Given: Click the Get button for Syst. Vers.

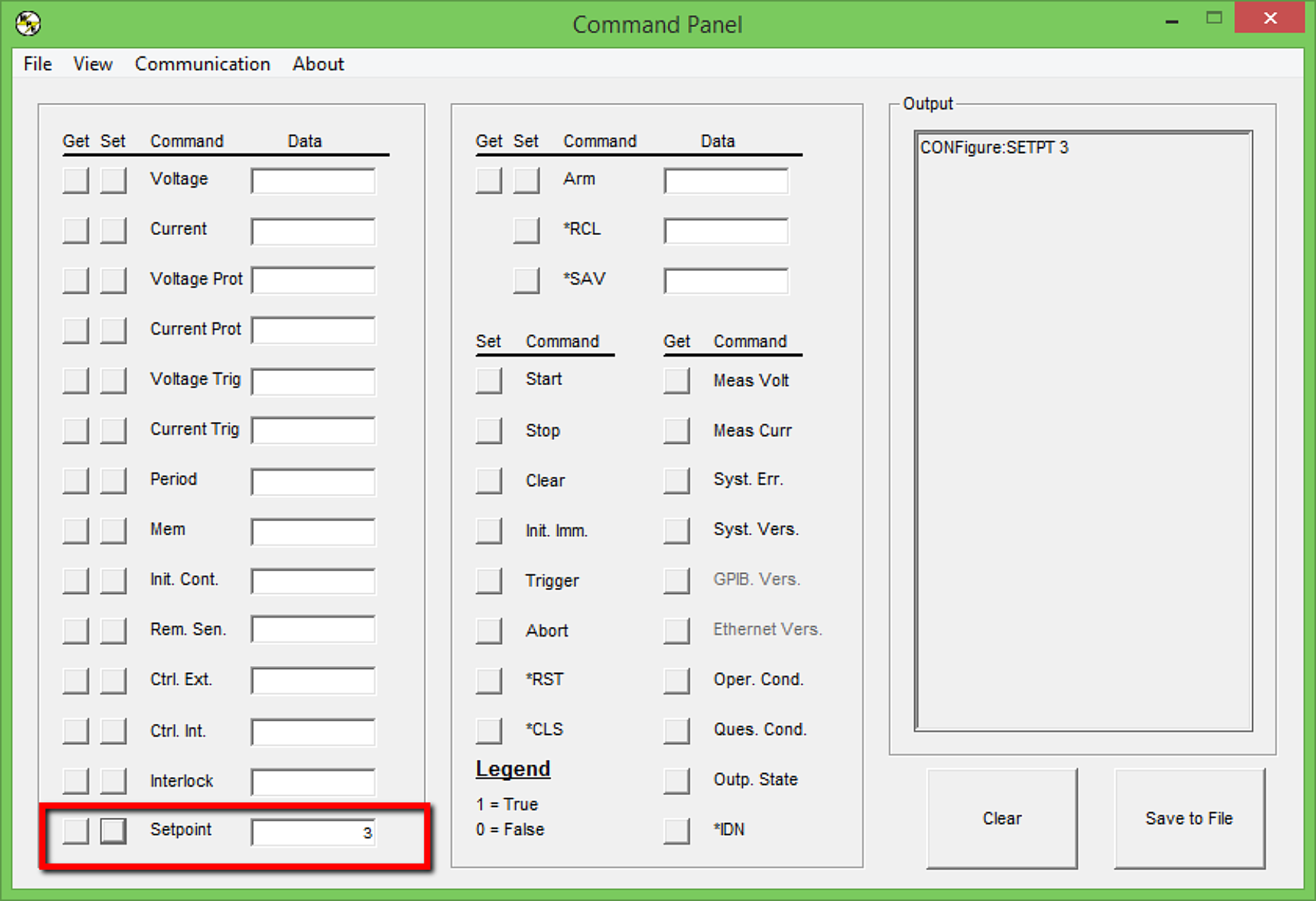Looking at the screenshot, I should coord(677,531).
